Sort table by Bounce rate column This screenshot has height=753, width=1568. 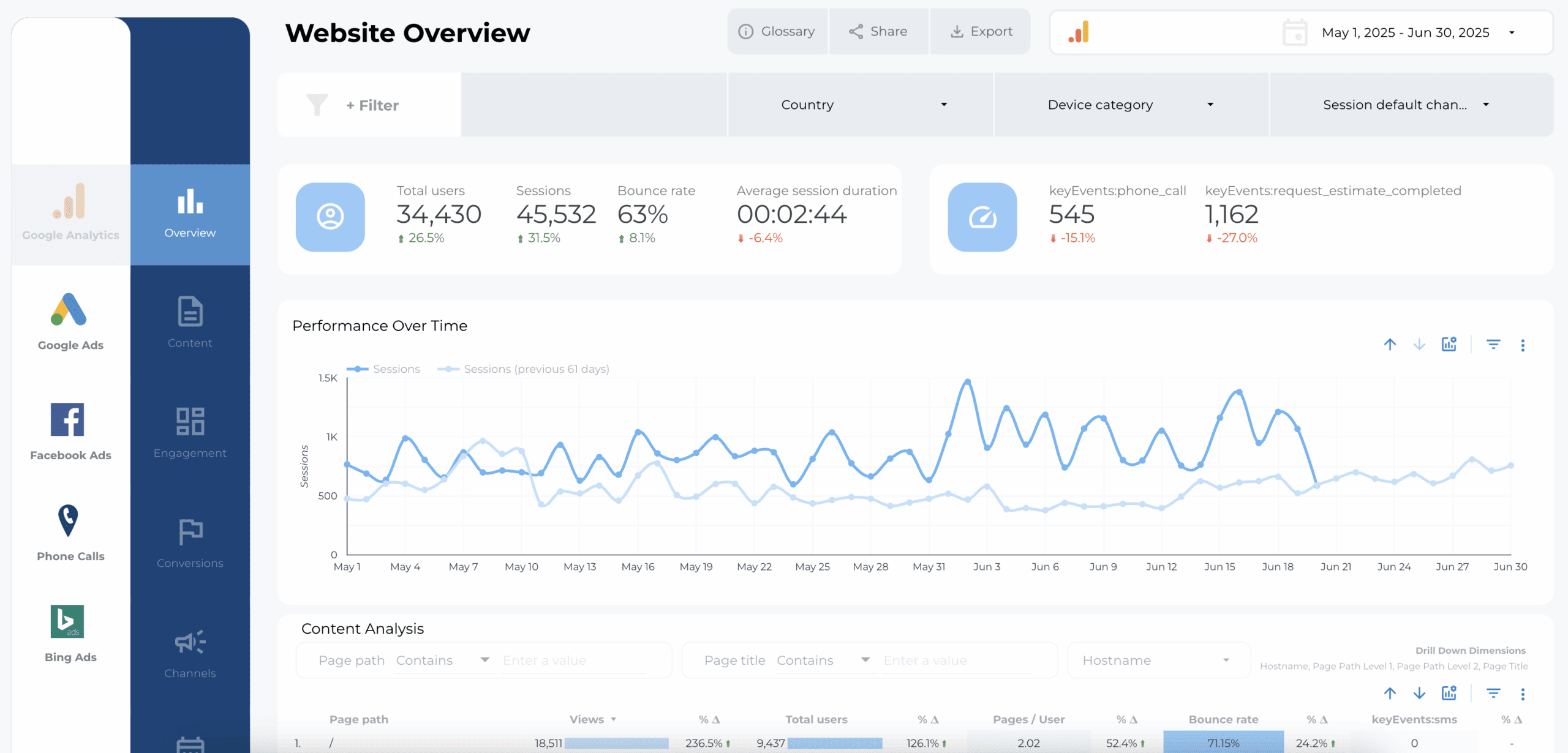pyautogui.click(x=1223, y=719)
